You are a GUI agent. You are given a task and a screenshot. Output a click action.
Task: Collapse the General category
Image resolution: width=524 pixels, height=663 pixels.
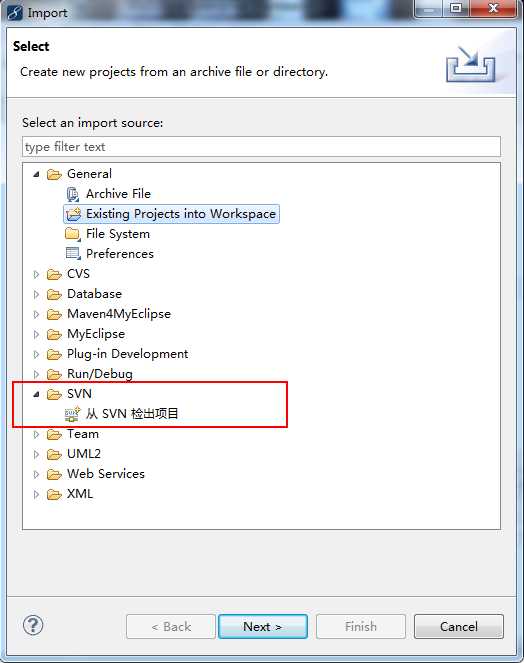[x=36, y=174]
